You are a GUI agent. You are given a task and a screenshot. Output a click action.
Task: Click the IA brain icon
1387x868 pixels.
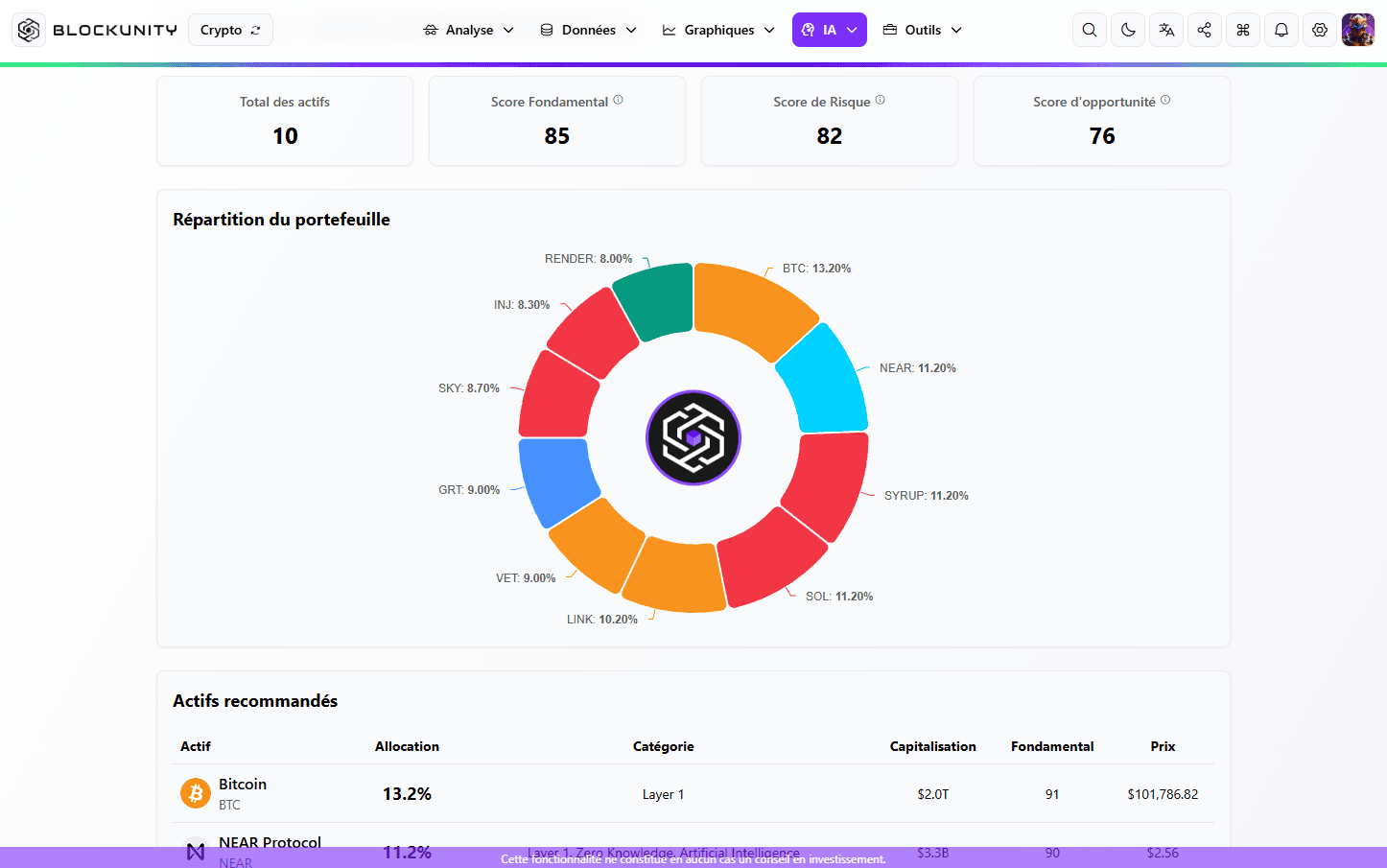[x=809, y=30]
